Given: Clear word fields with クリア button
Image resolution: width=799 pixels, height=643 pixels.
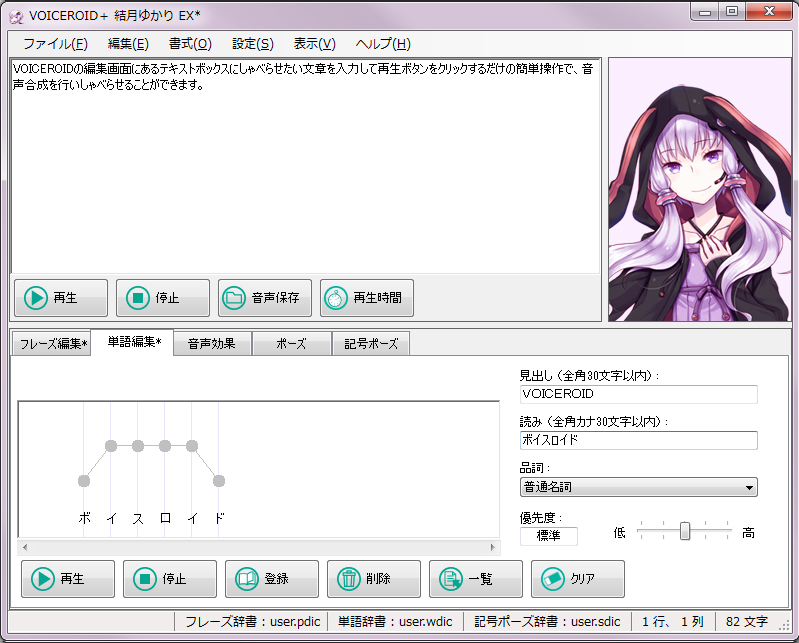Looking at the screenshot, I should [577, 579].
